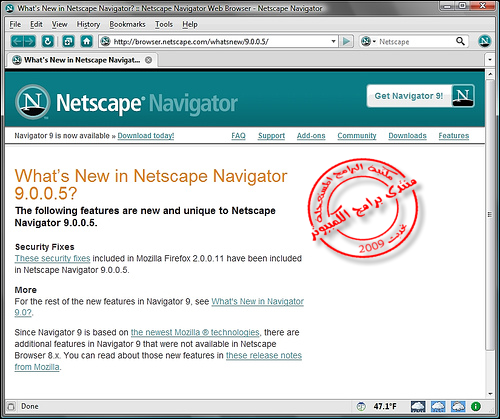Click the Download today! link
The width and height of the screenshot is (500, 420).
coord(146,136)
